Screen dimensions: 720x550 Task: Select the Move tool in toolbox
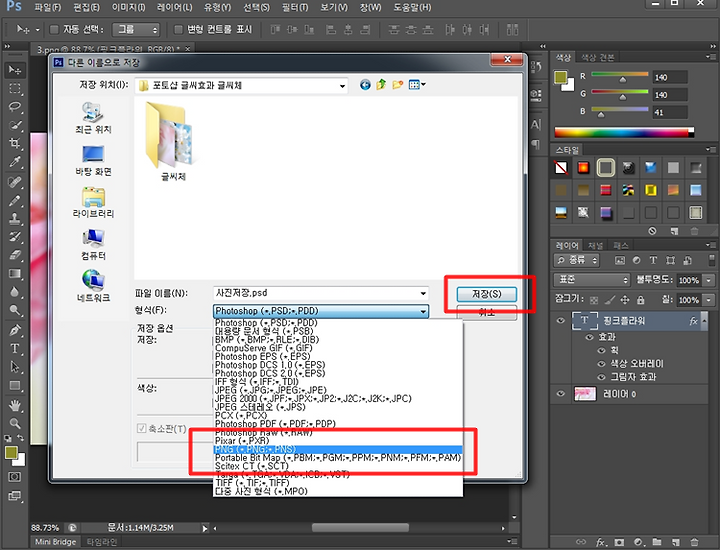15,70
